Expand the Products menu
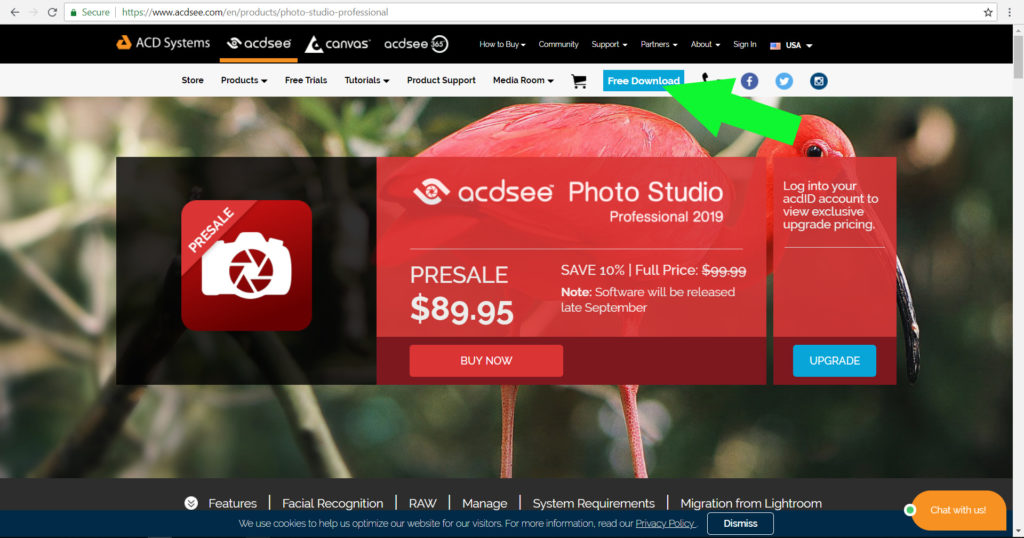This screenshot has height=538, width=1024. coord(244,80)
